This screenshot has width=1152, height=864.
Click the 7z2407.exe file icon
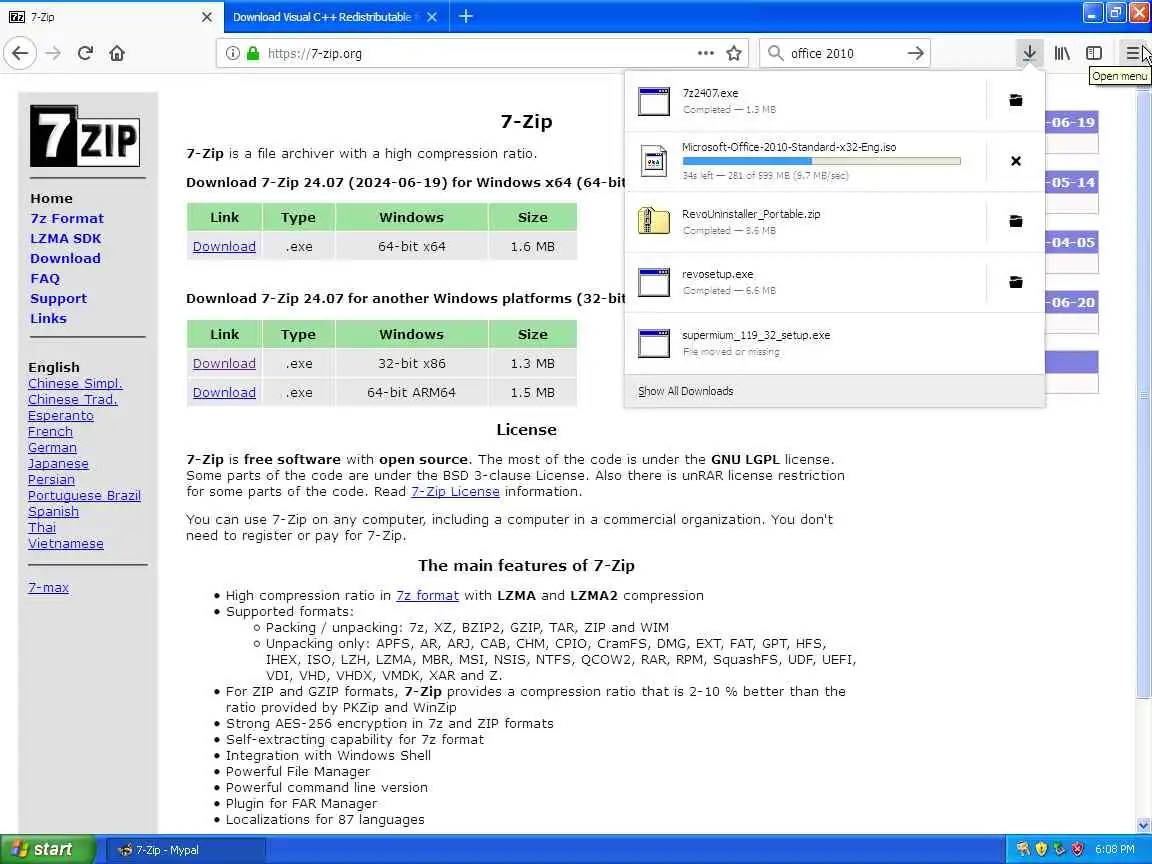click(654, 101)
